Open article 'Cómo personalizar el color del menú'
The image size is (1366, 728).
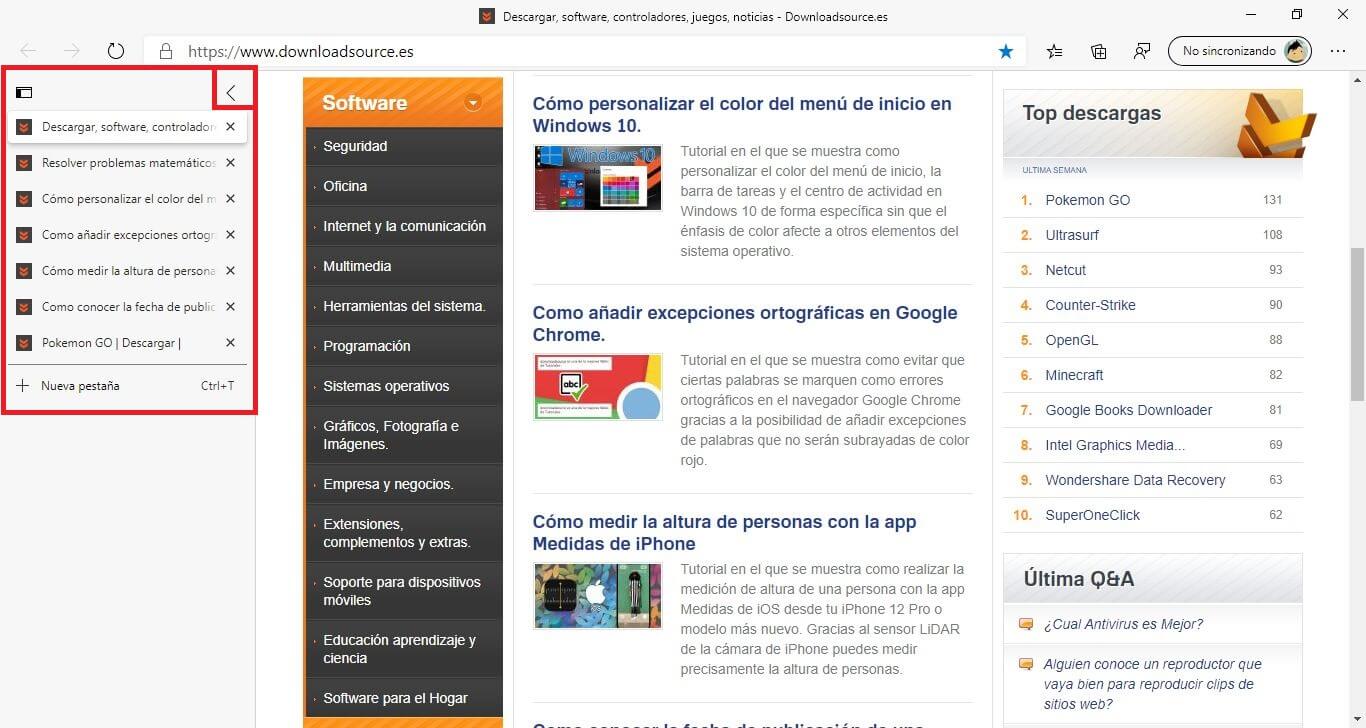pos(742,114)
